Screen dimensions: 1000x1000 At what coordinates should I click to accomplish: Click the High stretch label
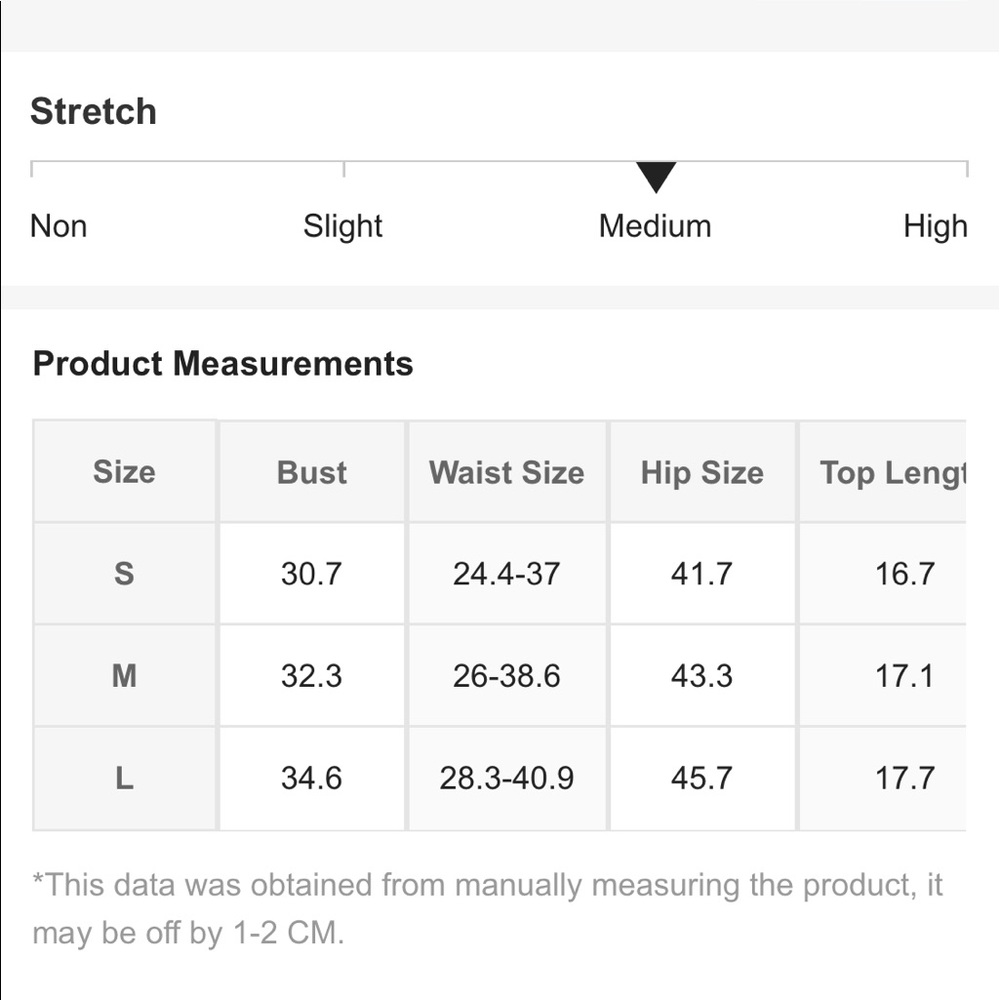[x=935, y=226]
